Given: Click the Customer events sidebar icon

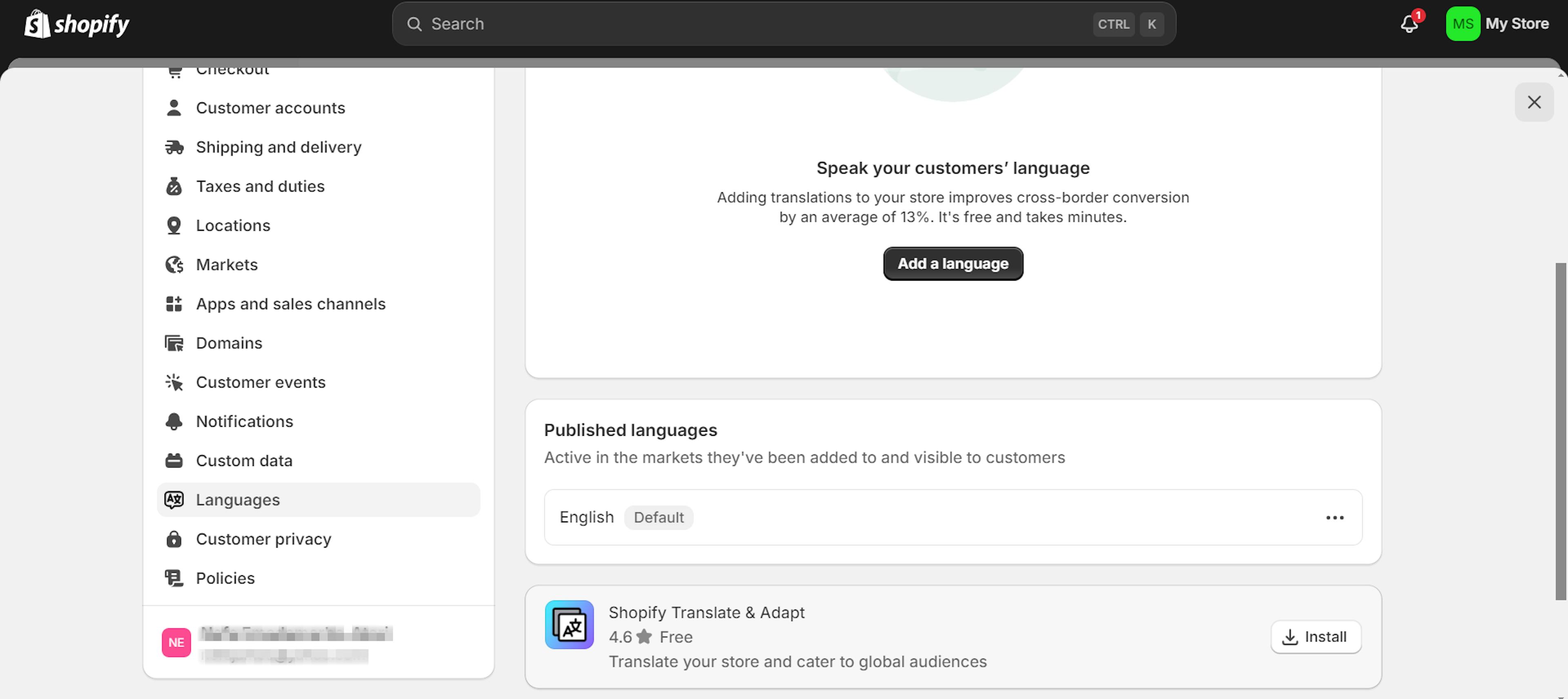Looking at the screenshot, I should point(175,382).
